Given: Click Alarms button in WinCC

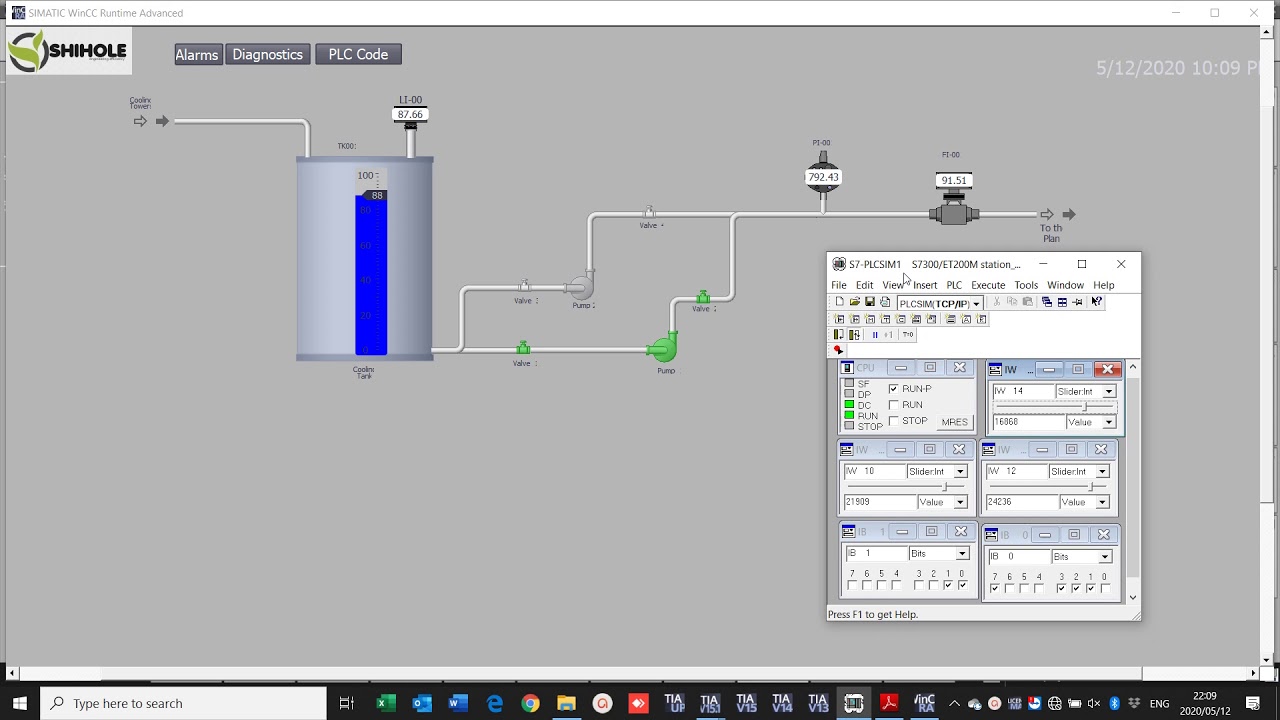Looking at the screenshot, I should [197, 55].
